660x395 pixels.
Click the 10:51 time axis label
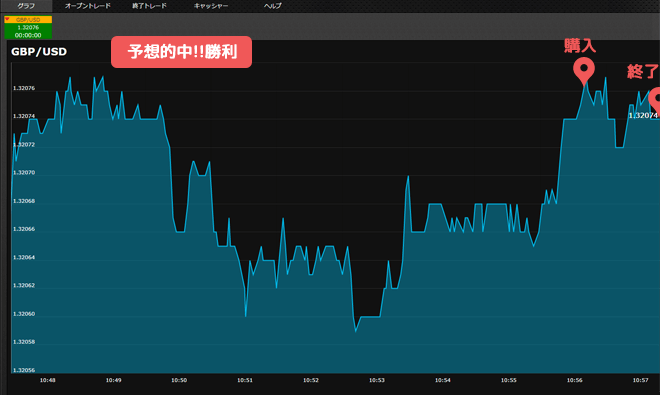[x=245, y=380]
